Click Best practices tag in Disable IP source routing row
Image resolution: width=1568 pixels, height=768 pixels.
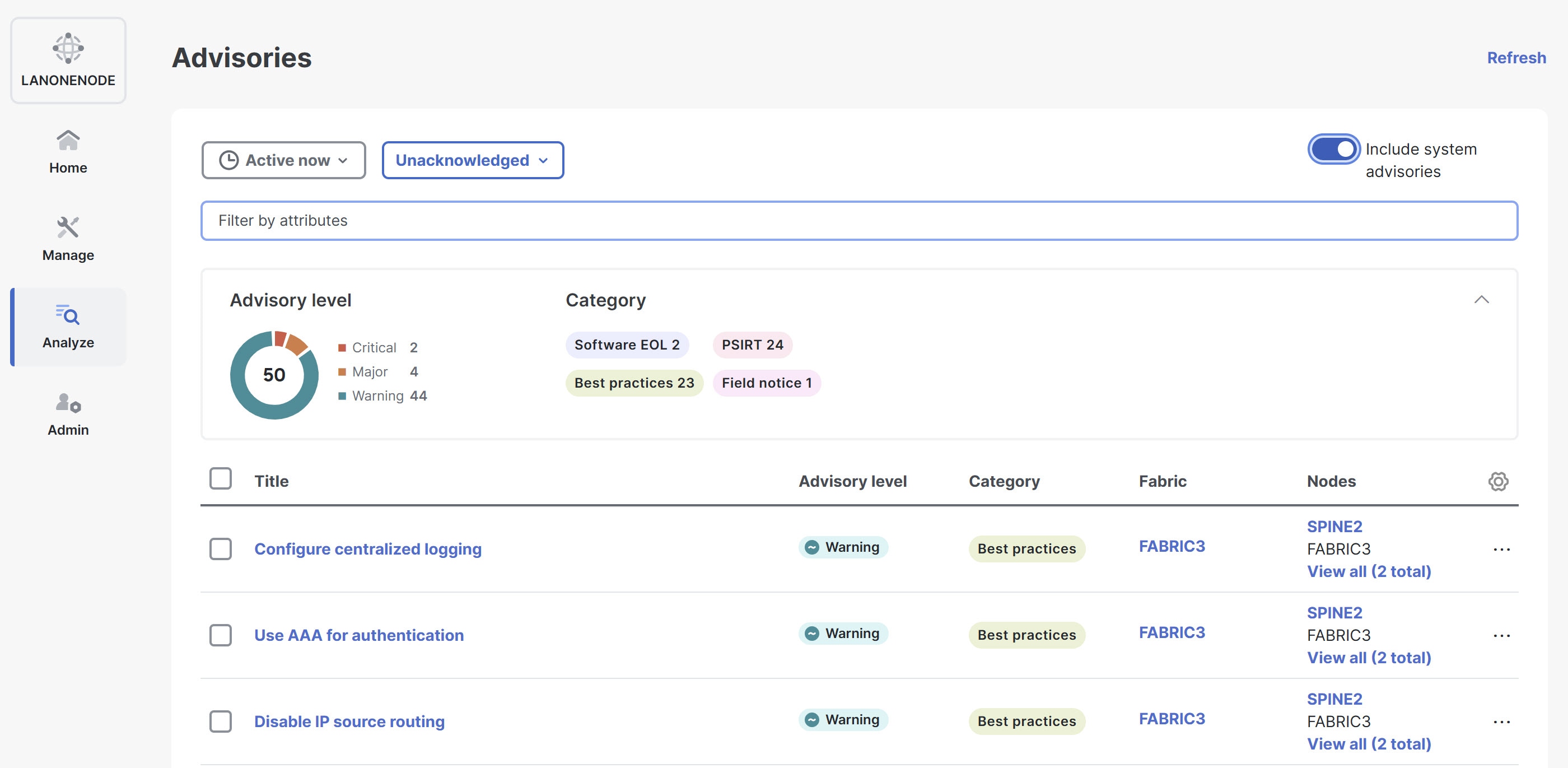point(1026,722)
